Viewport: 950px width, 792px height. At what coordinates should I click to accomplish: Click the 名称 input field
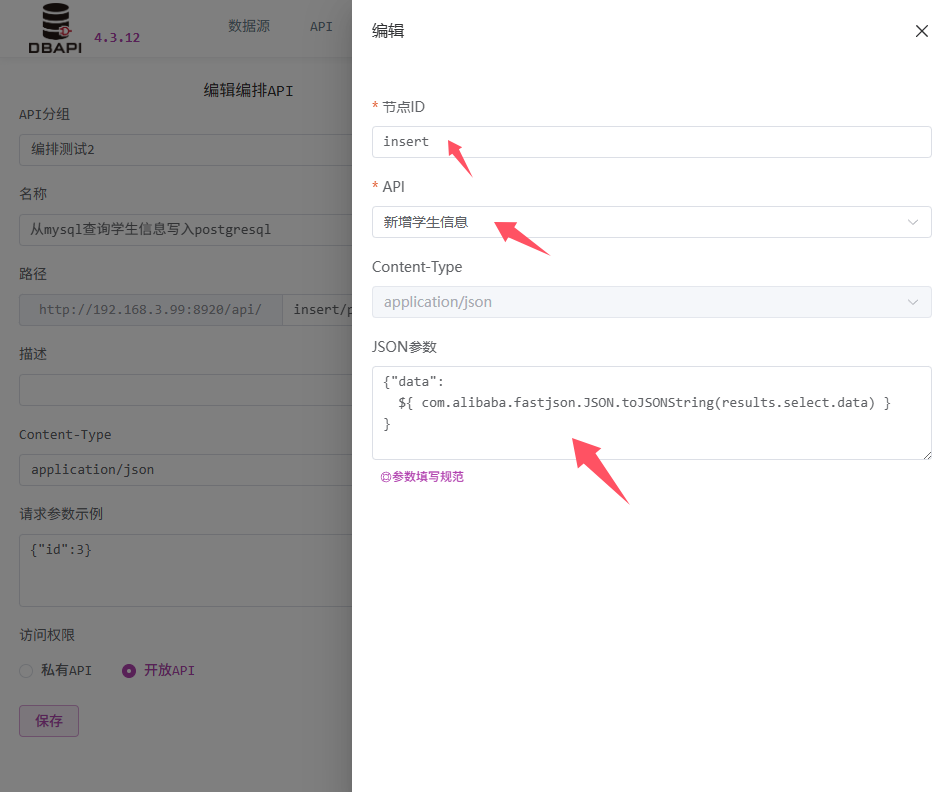(185, 230)
